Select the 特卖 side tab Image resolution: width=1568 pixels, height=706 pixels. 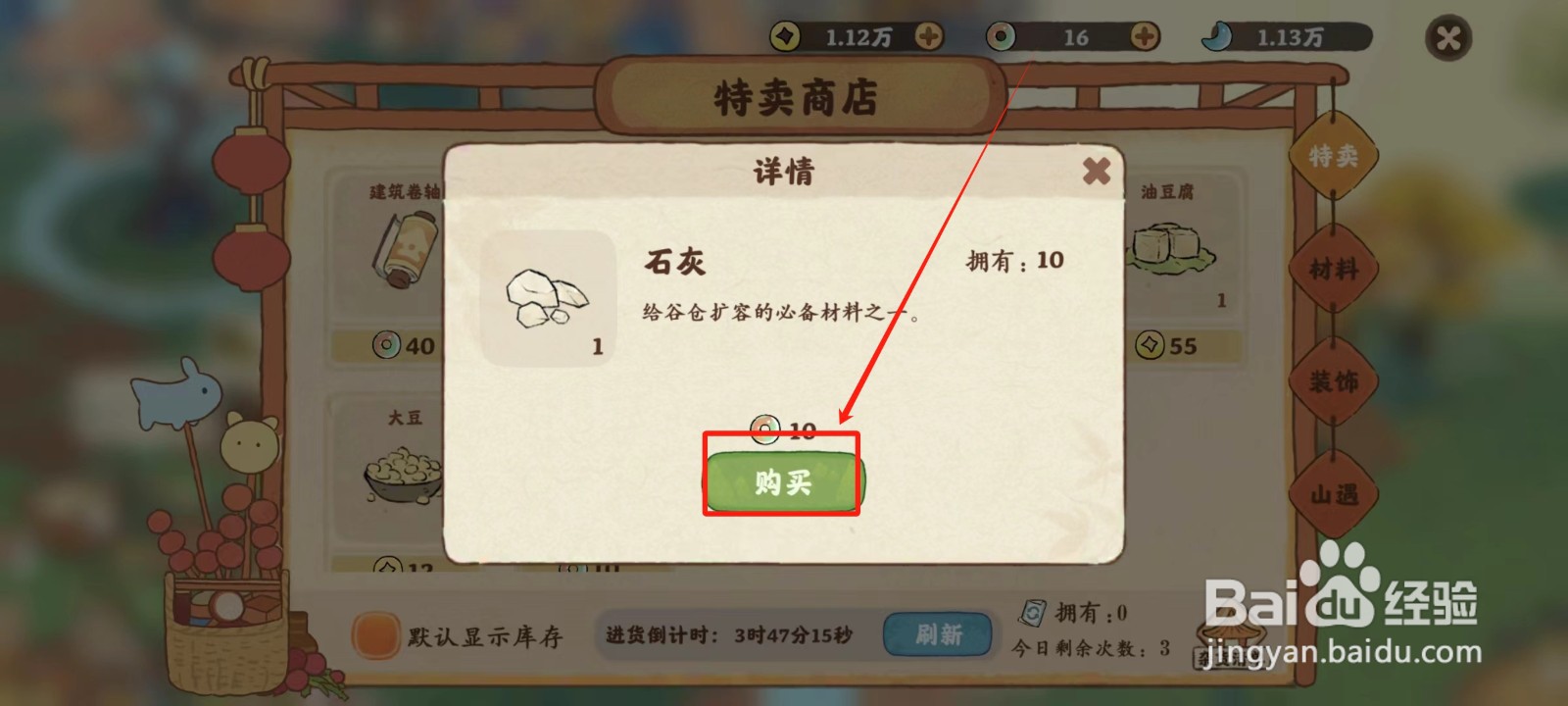(x=1333, y=156)
